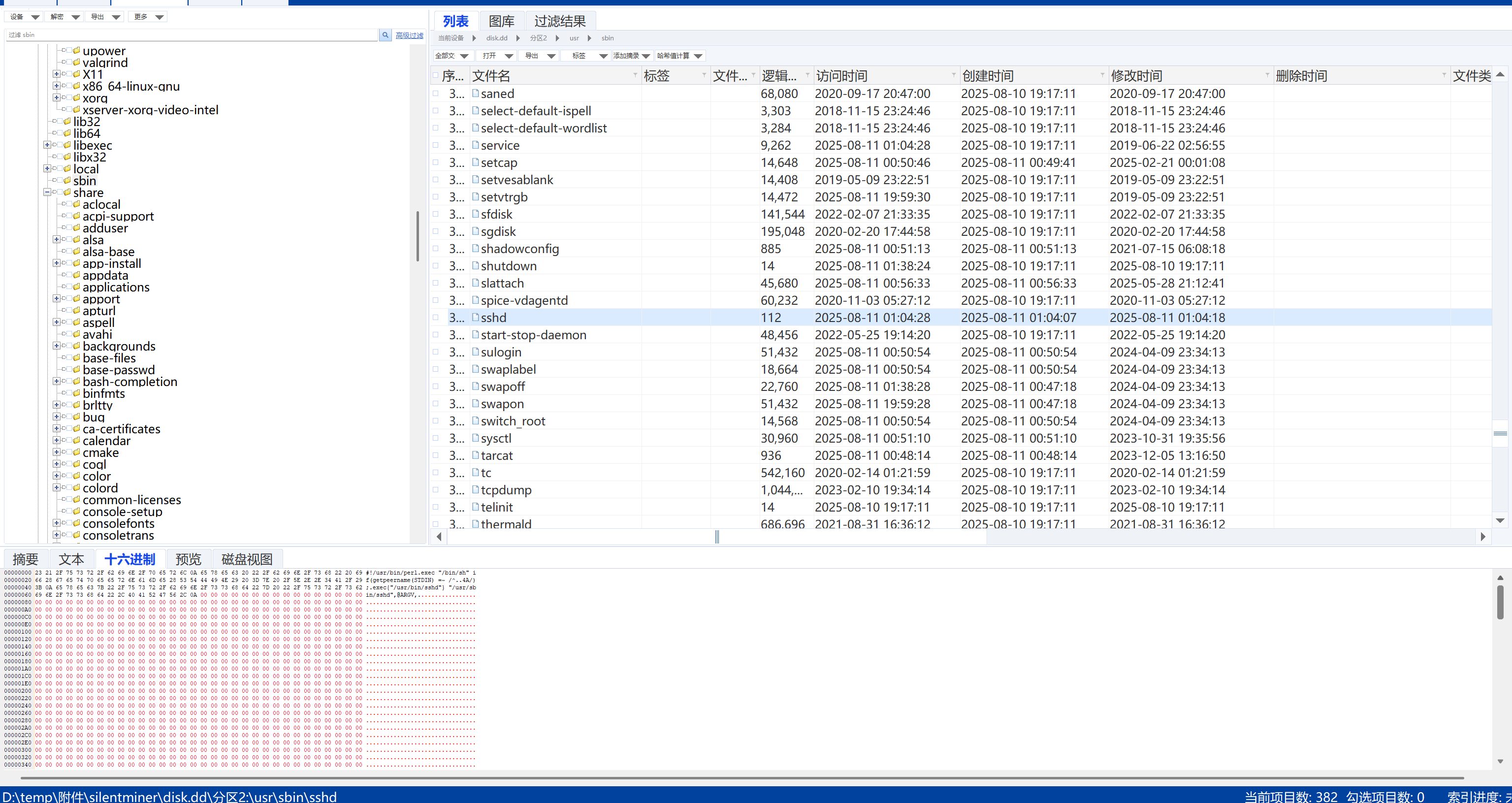This screenshot has width=1512, height=803.
Task: Open the 打开 dropdown in list toolbar
Action: tap(497, 56)
